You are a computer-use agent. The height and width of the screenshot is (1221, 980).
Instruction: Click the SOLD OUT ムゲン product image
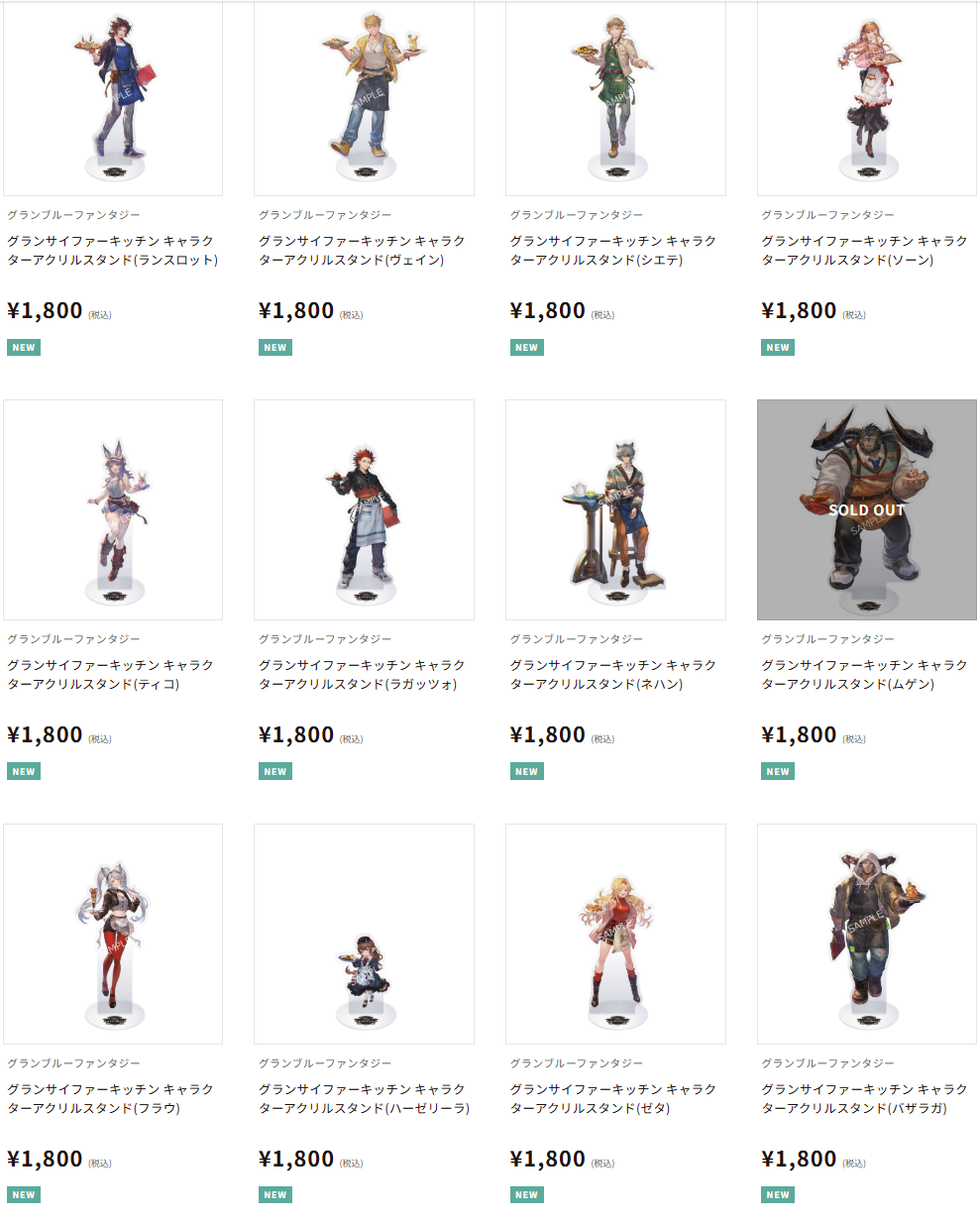[x=867, y=510]
